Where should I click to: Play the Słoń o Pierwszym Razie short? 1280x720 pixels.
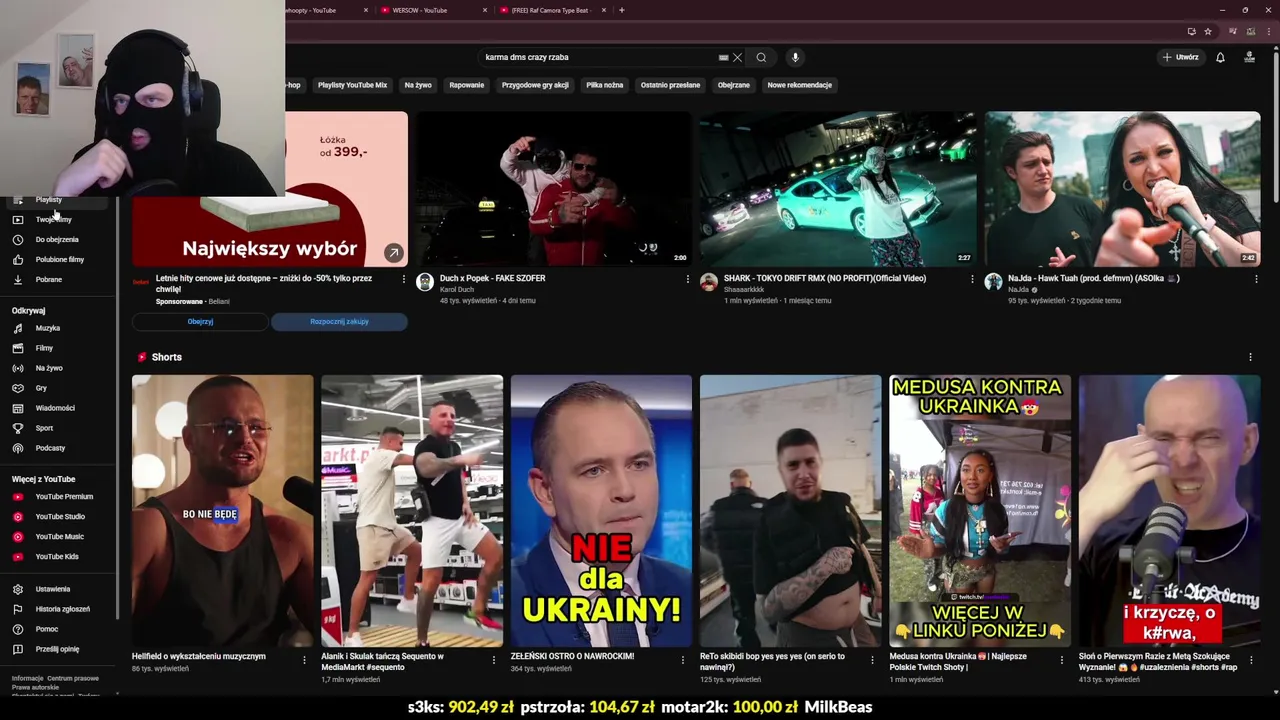click(1169, 511)
